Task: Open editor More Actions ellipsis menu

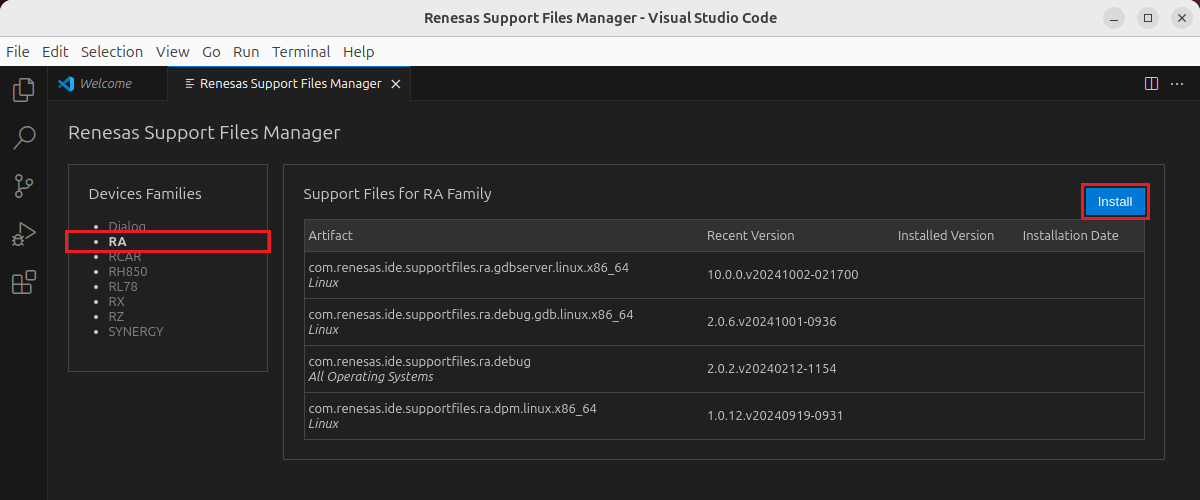Action: [1177, 84]
